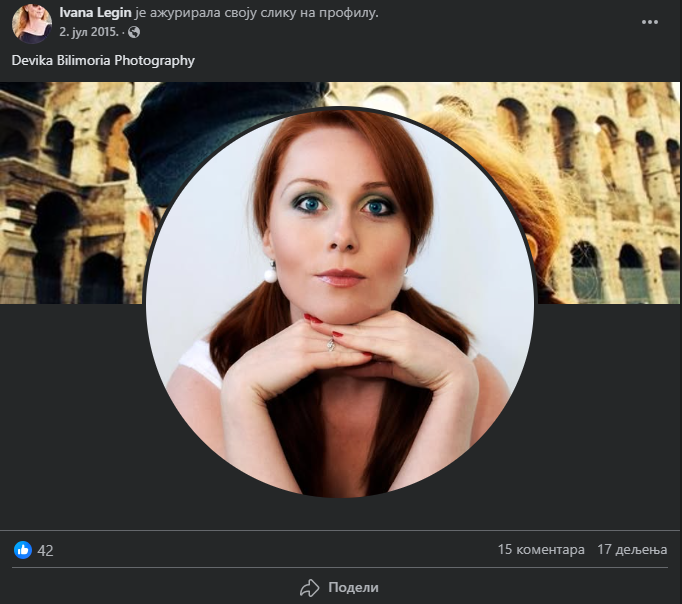This screenshot has width=682, height=604.
Task: Click the Devika Bilimoria Photography caption
Action: point(103,60)
